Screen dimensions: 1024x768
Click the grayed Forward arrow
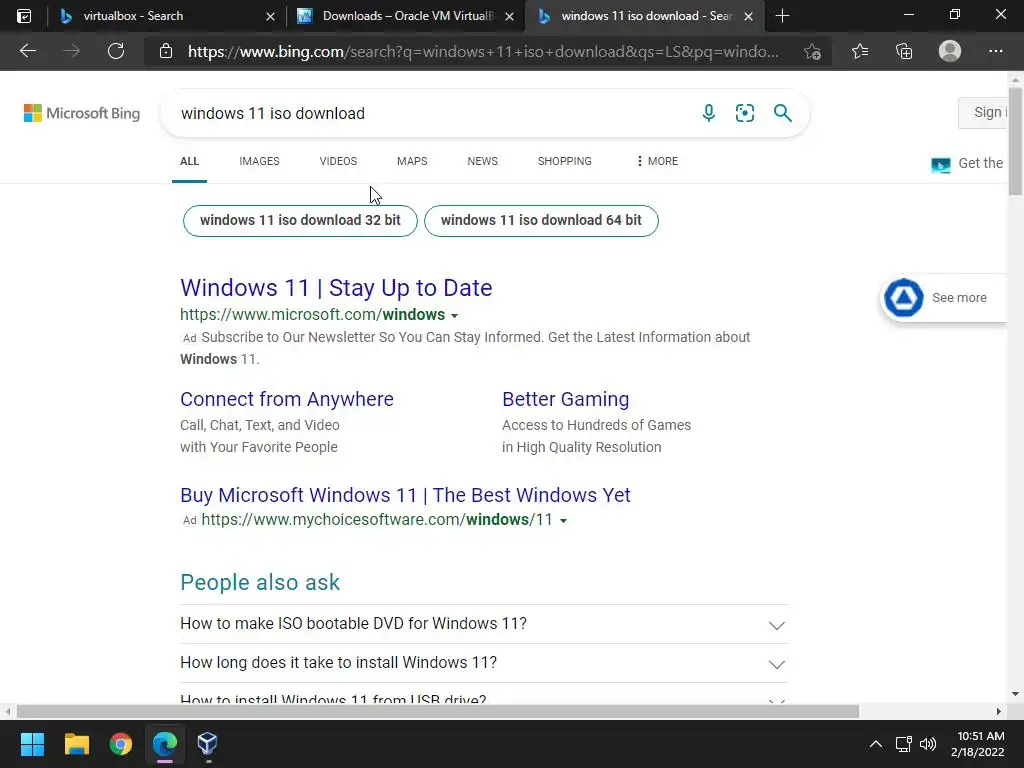coord(72,51)
